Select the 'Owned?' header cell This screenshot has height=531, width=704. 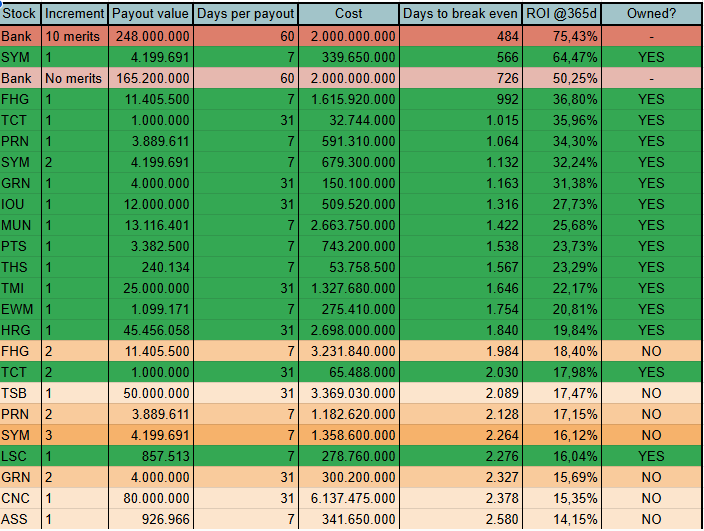pyautogui.click(x=651, y=13)
